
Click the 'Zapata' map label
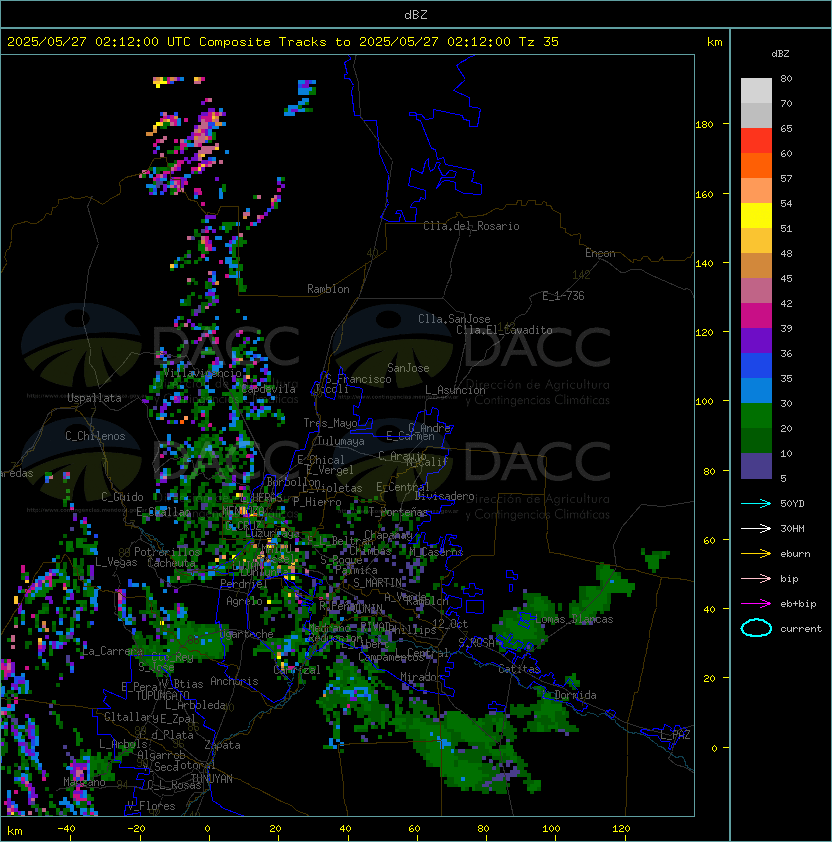tap(222, 745)
